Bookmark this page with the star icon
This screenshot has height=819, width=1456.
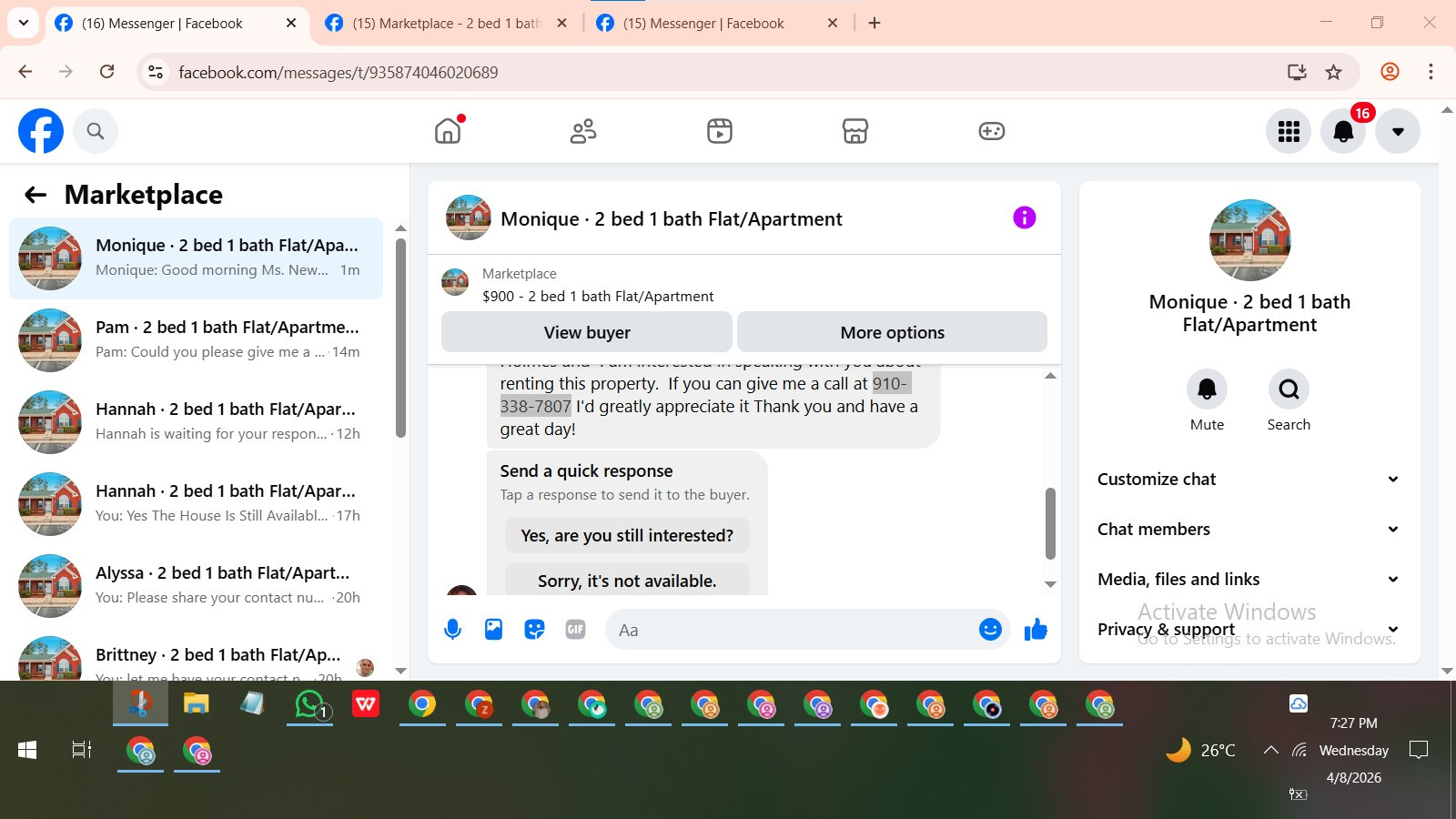pos(1333,72)
